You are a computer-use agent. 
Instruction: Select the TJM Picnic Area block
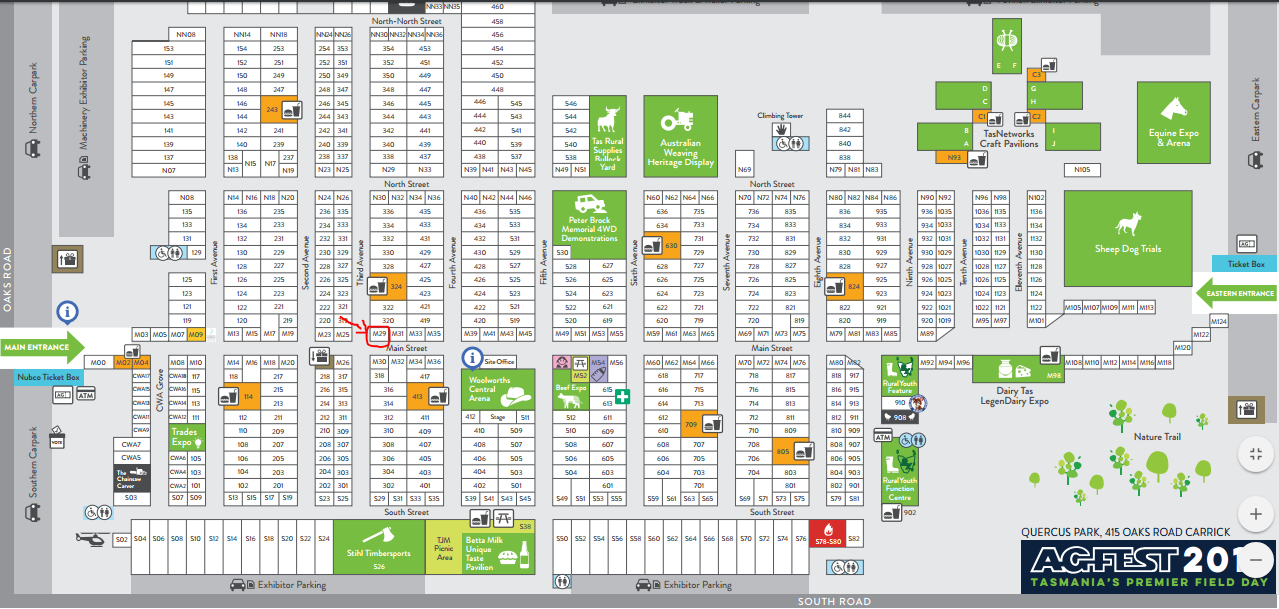coord(445,546)
